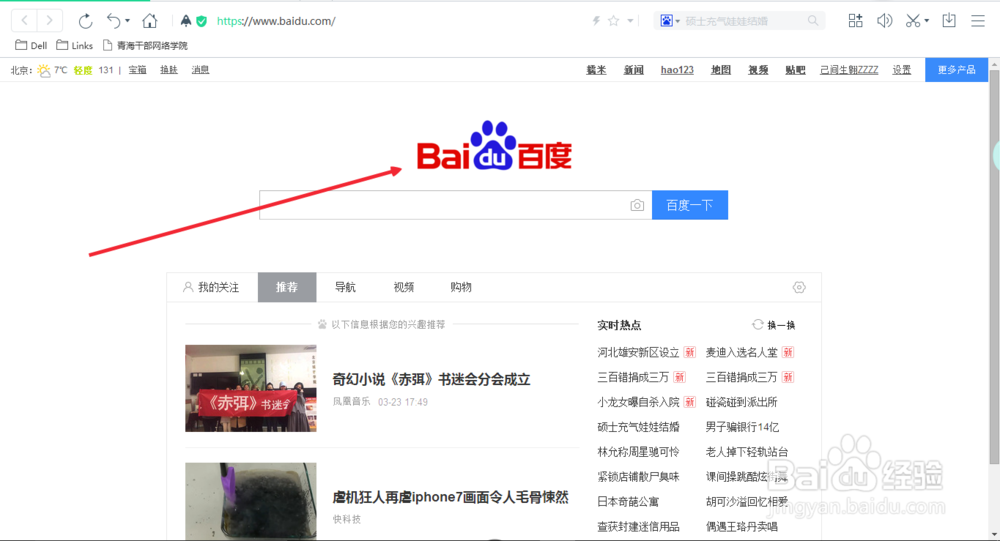Open hot topic 日本奇葩公寓
This screenshot has height=541, width=1000.
tap(628, 501)
